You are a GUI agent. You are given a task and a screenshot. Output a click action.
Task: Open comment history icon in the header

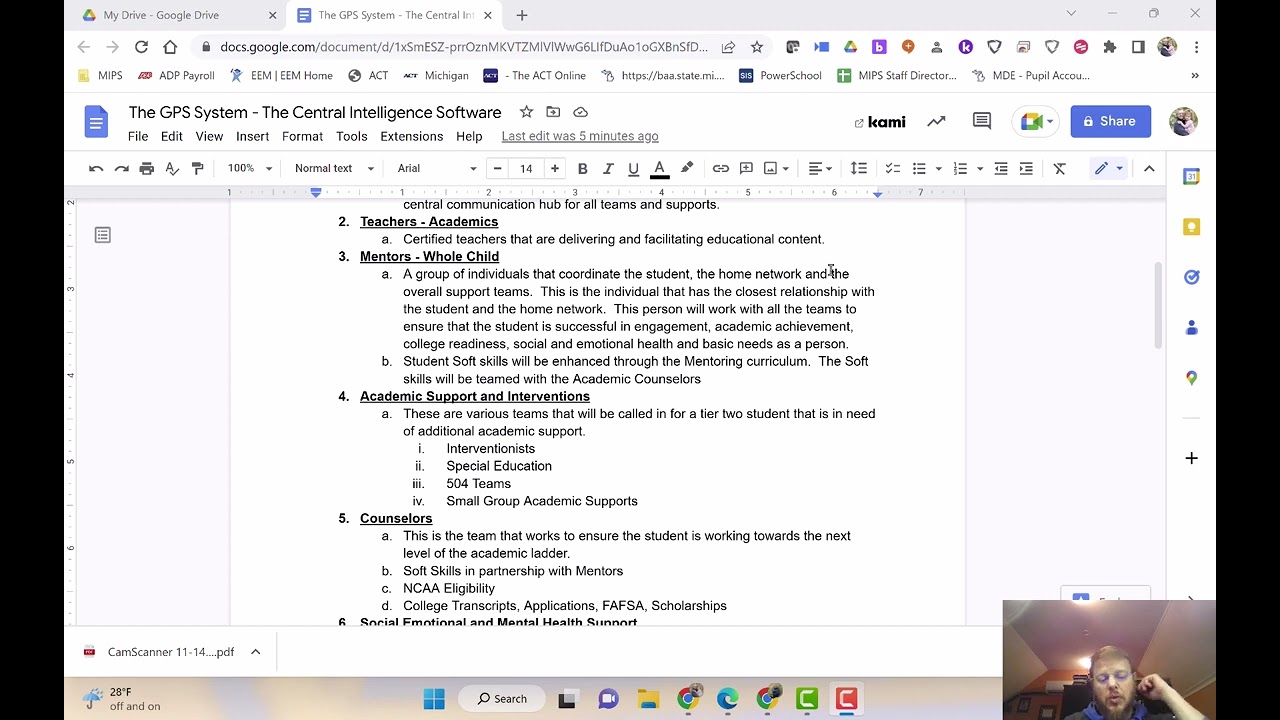(x=981, y=121)
